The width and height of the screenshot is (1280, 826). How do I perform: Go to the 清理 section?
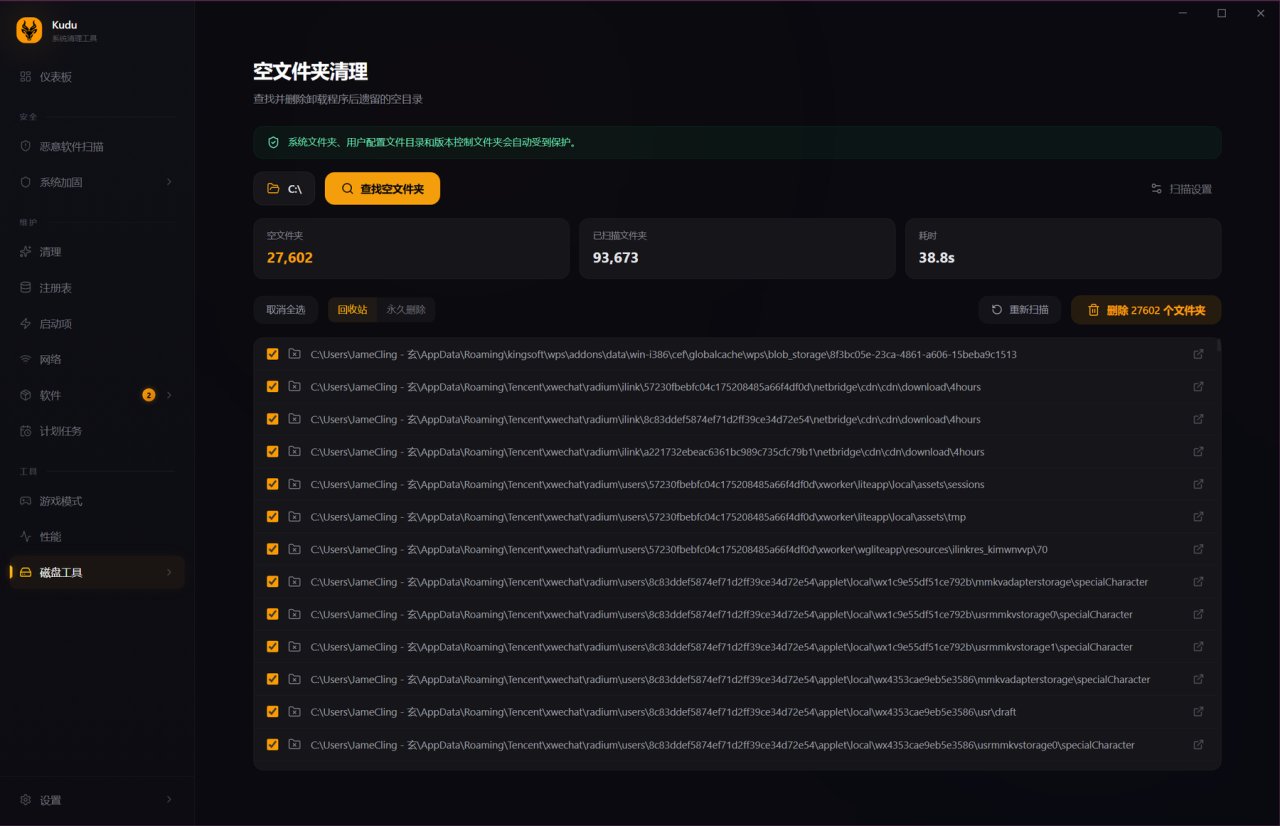96,252
